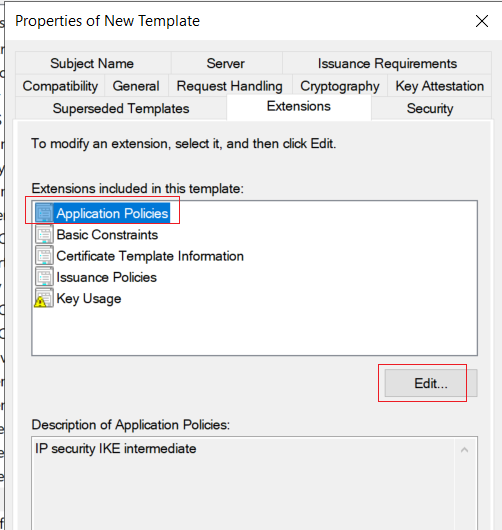
Task: Open the Key Attestation tab
Action: pos(439,86)
